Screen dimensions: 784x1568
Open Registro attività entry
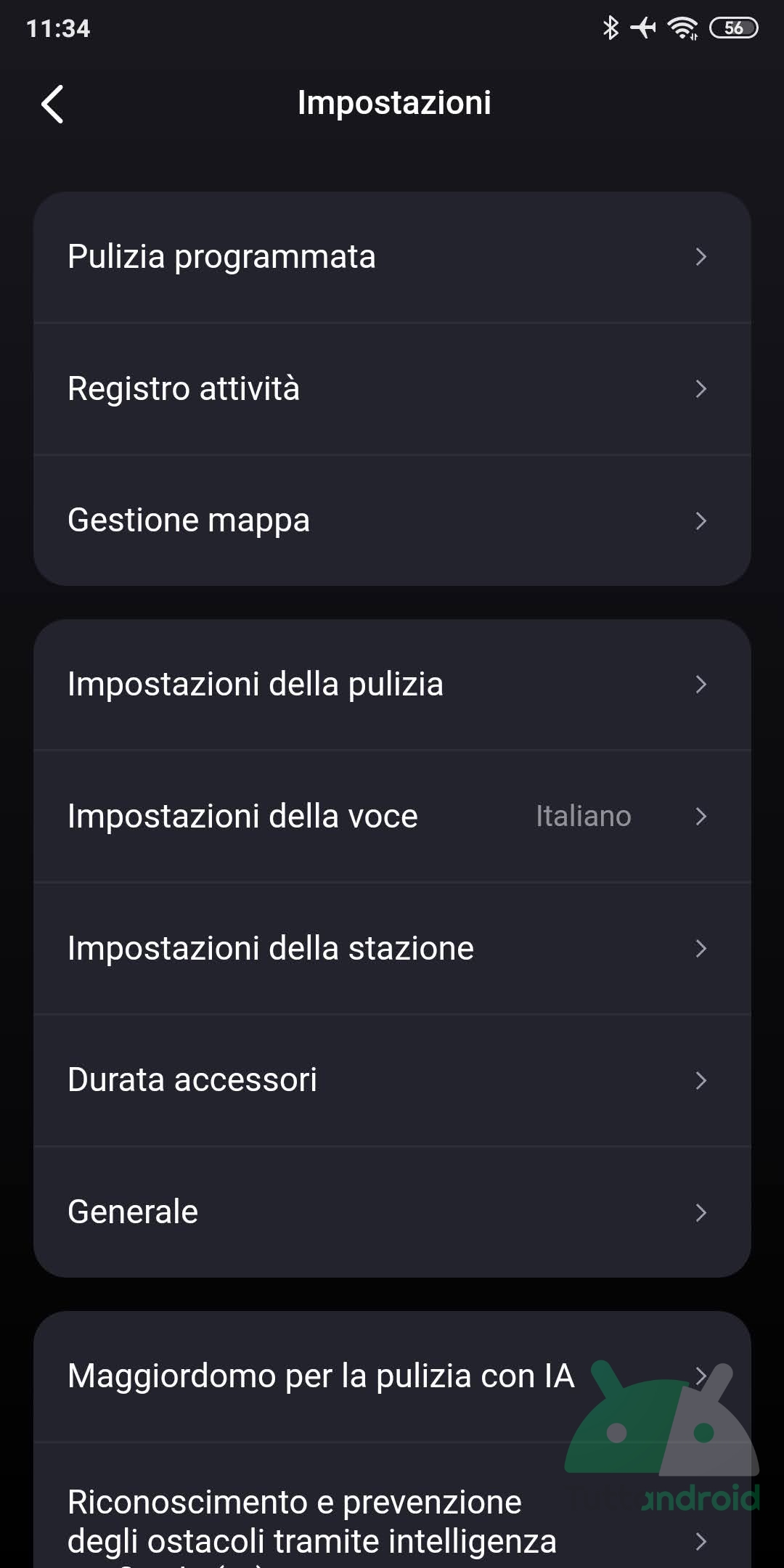[x=184, y=388]
